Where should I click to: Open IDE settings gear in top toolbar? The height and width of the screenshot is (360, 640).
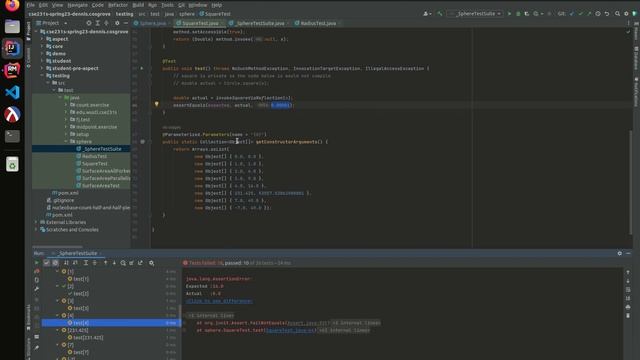[x=626, y=13]
